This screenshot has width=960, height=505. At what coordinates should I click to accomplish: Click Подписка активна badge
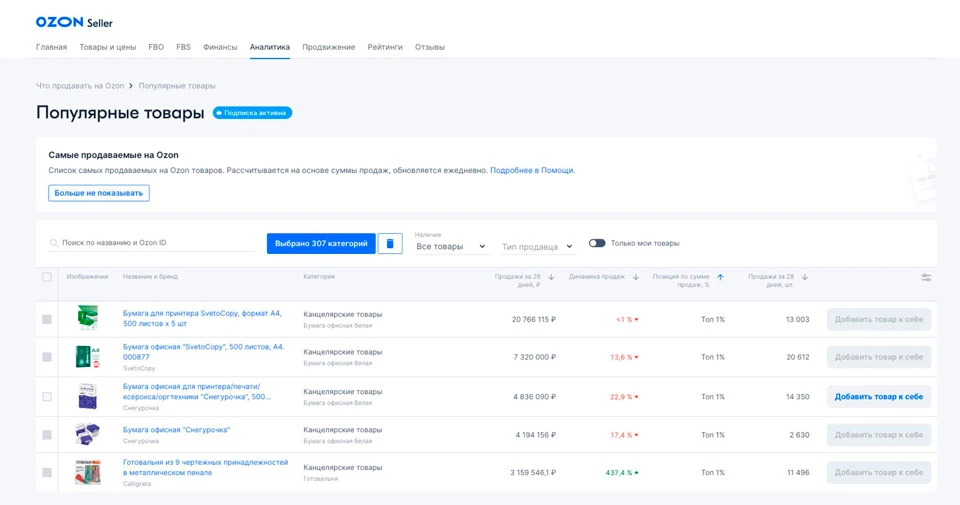pos(252,113)
